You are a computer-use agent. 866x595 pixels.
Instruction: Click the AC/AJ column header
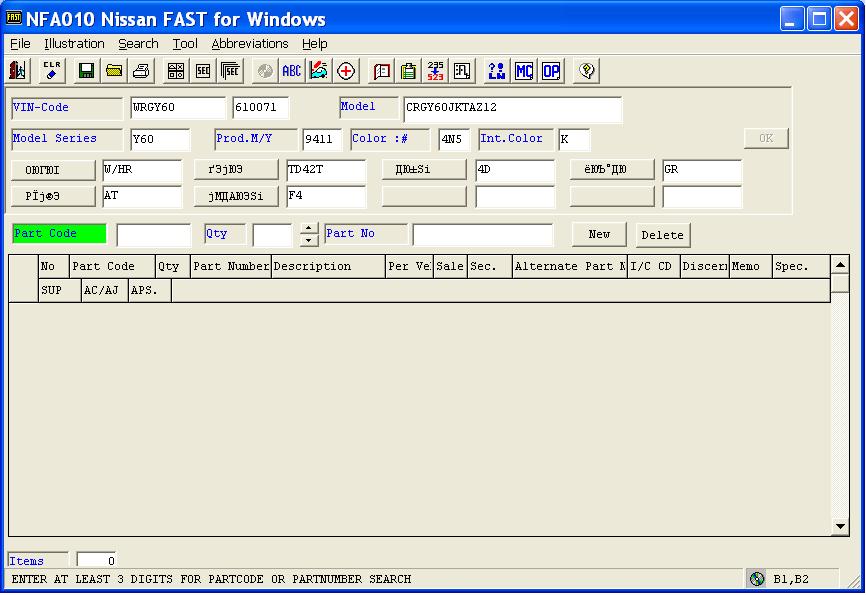(104, 290)
